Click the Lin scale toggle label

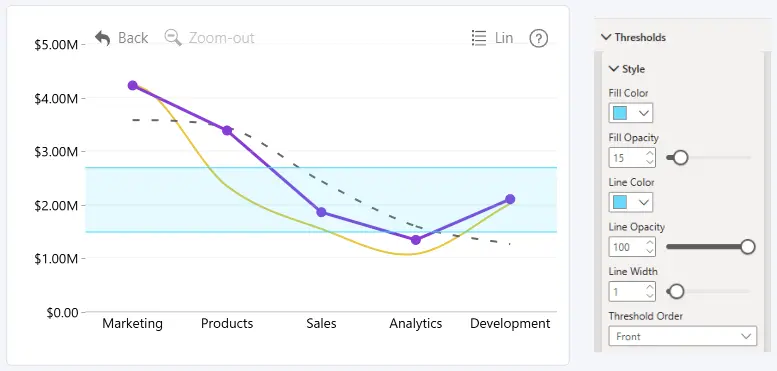pos(503,38)
